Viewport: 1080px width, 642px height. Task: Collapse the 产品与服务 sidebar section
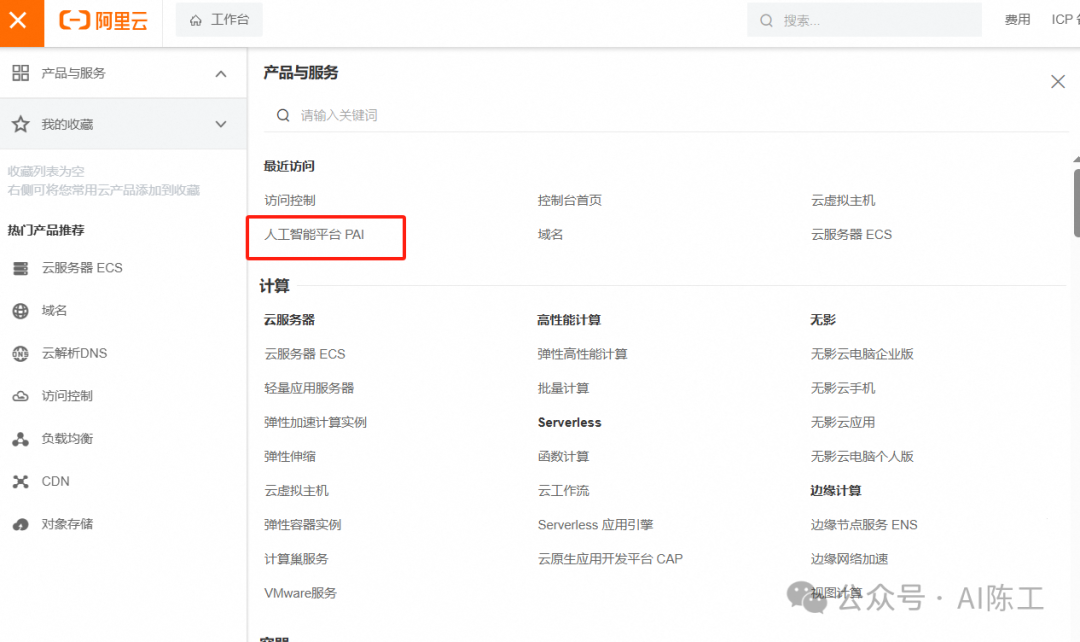click(220, 74)
